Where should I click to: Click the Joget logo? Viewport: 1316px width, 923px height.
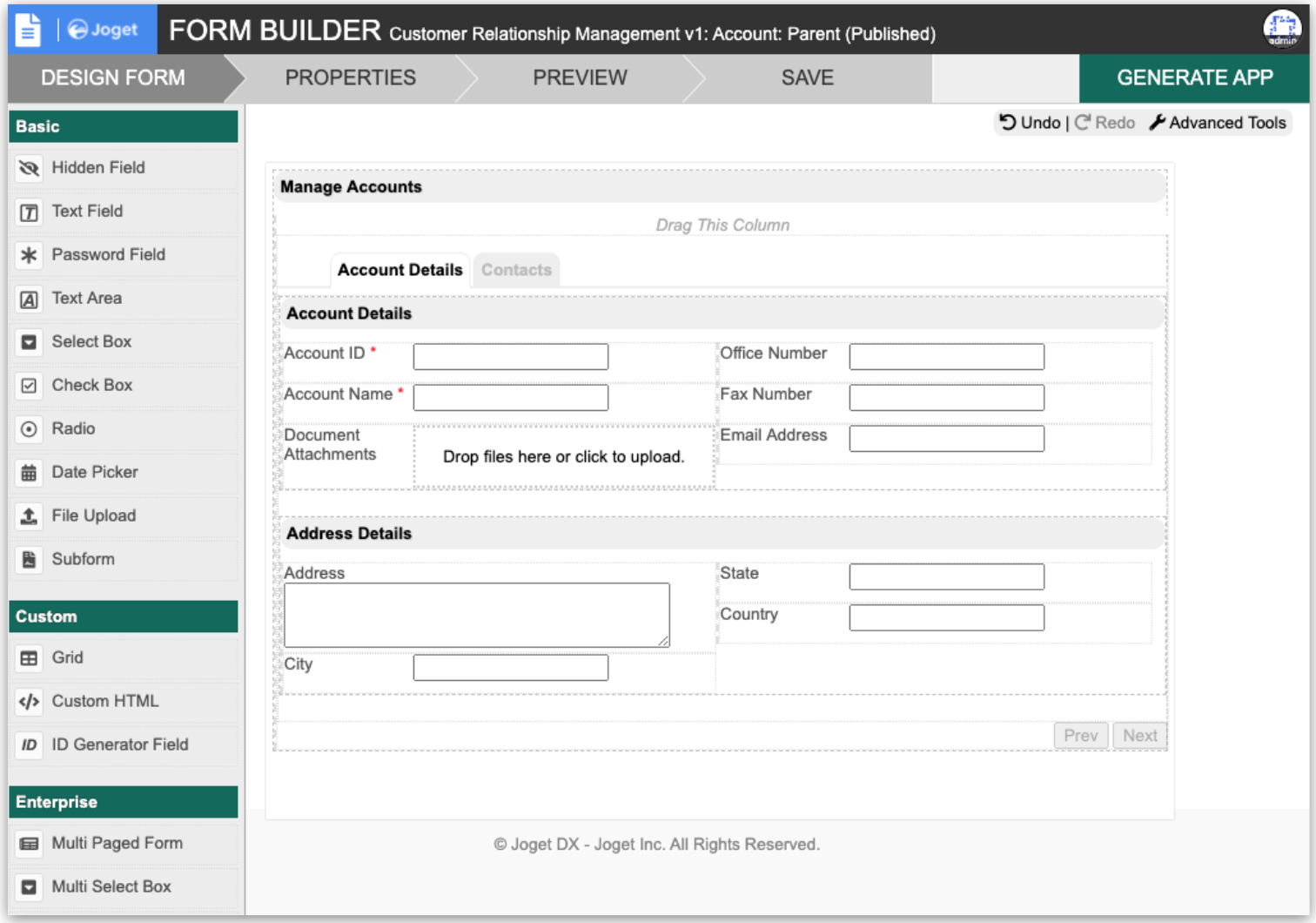pos(103,30)
